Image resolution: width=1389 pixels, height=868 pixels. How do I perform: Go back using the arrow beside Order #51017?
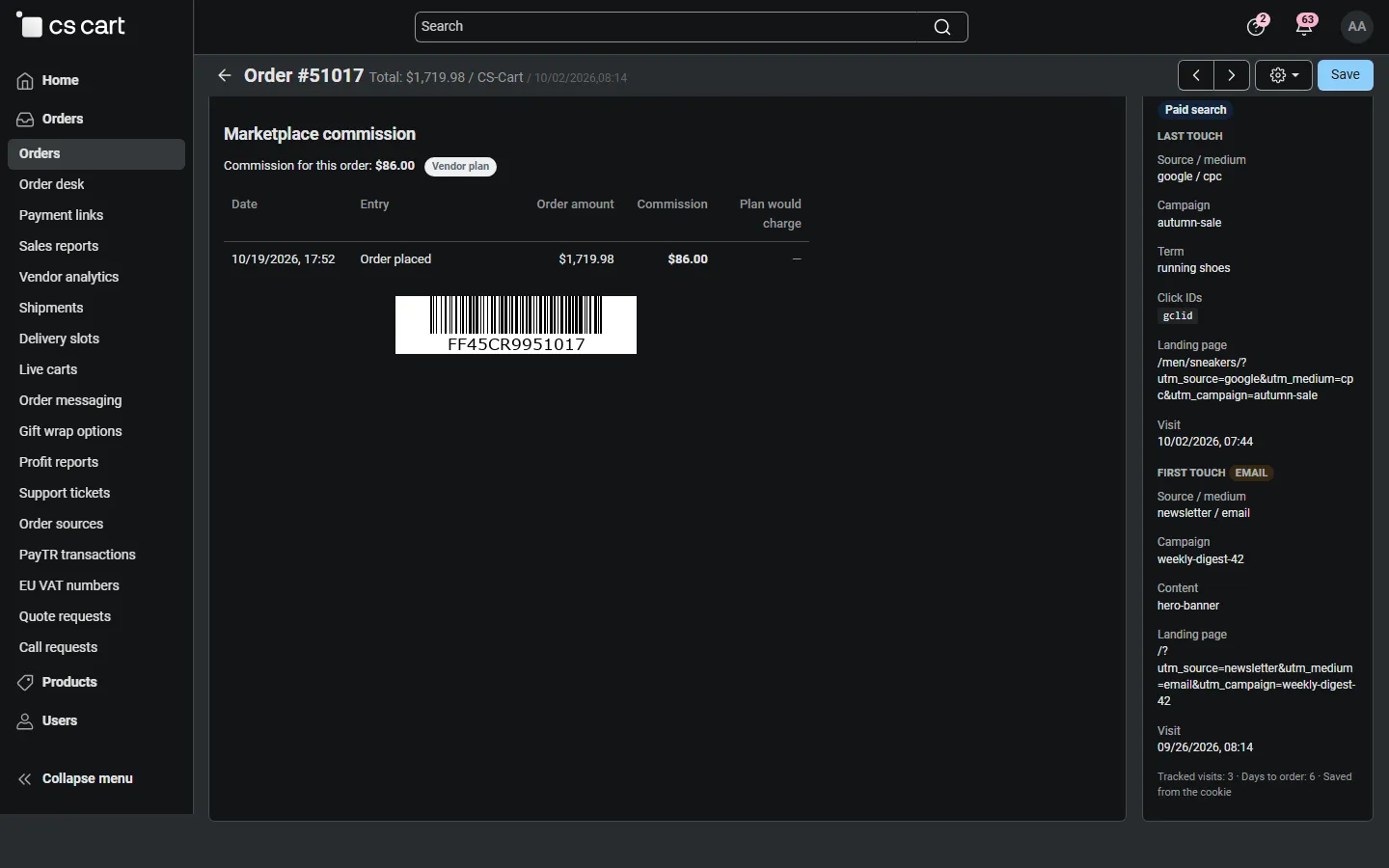(225, 75)
